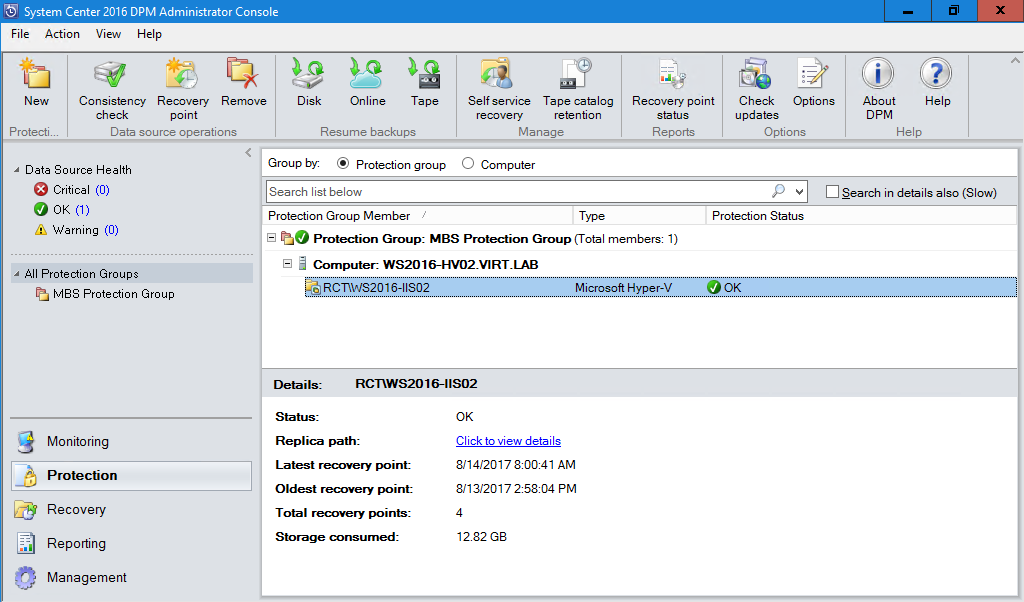Viewport: 1024px width, 602px height.
Task: Click the 8/14/2017 8:00:41 AM value
Action: coord(516,465)
